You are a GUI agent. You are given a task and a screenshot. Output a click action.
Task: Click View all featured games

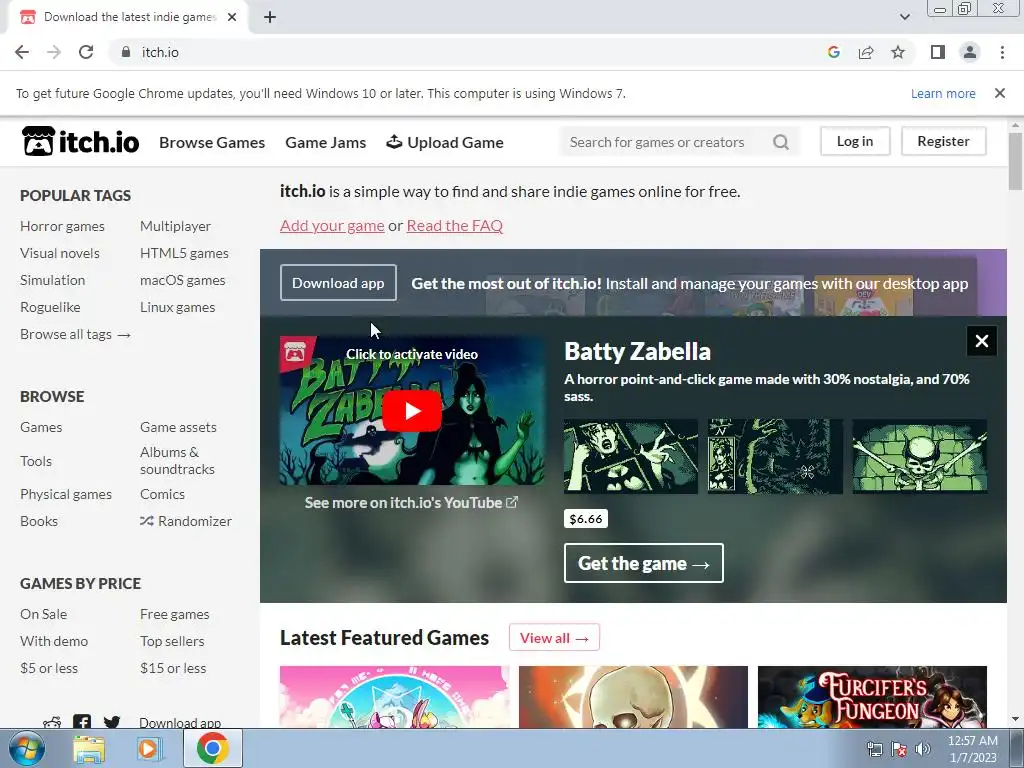(x=554, y=638)
